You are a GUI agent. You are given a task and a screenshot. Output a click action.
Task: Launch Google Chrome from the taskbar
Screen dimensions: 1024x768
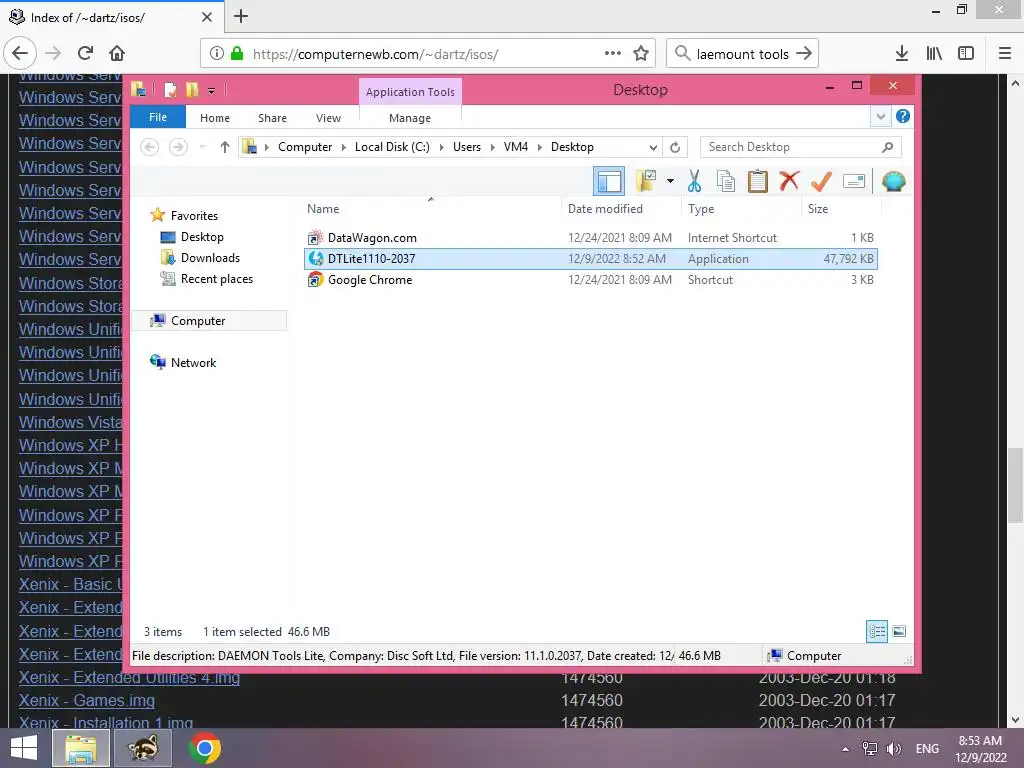pos(204,748)
